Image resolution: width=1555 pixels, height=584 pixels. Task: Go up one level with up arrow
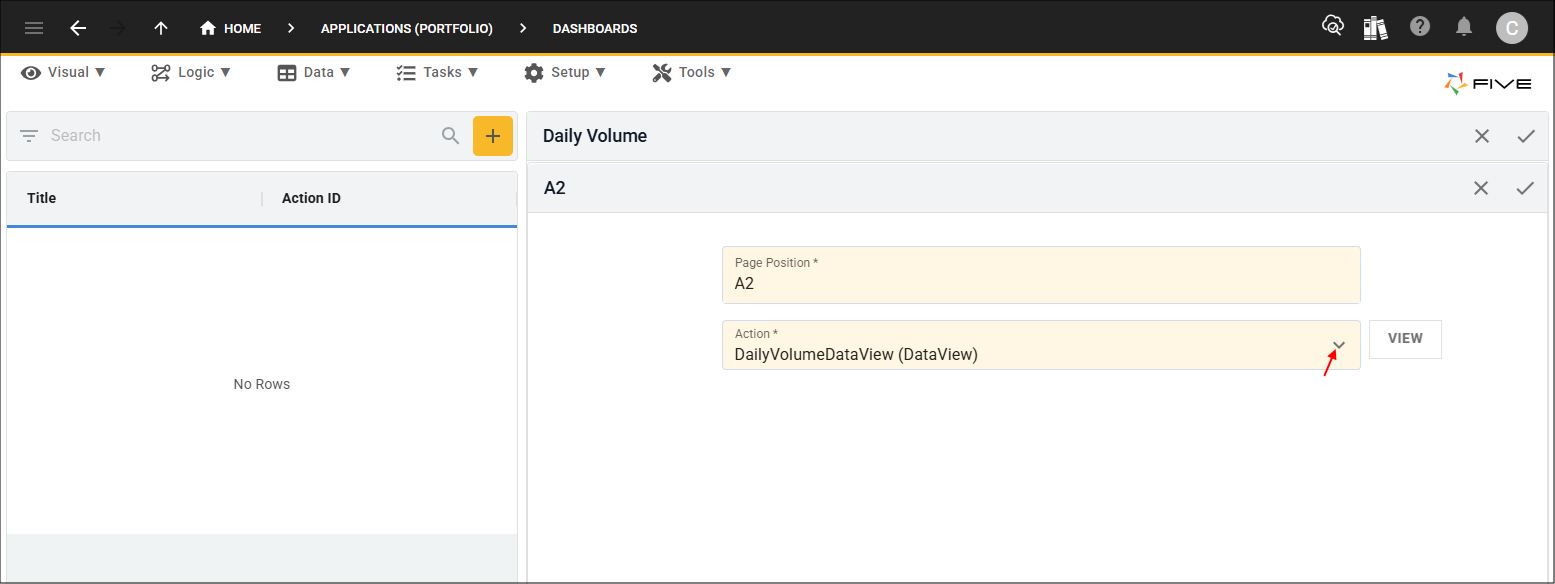pyautogui.click(x=161, y=28)
